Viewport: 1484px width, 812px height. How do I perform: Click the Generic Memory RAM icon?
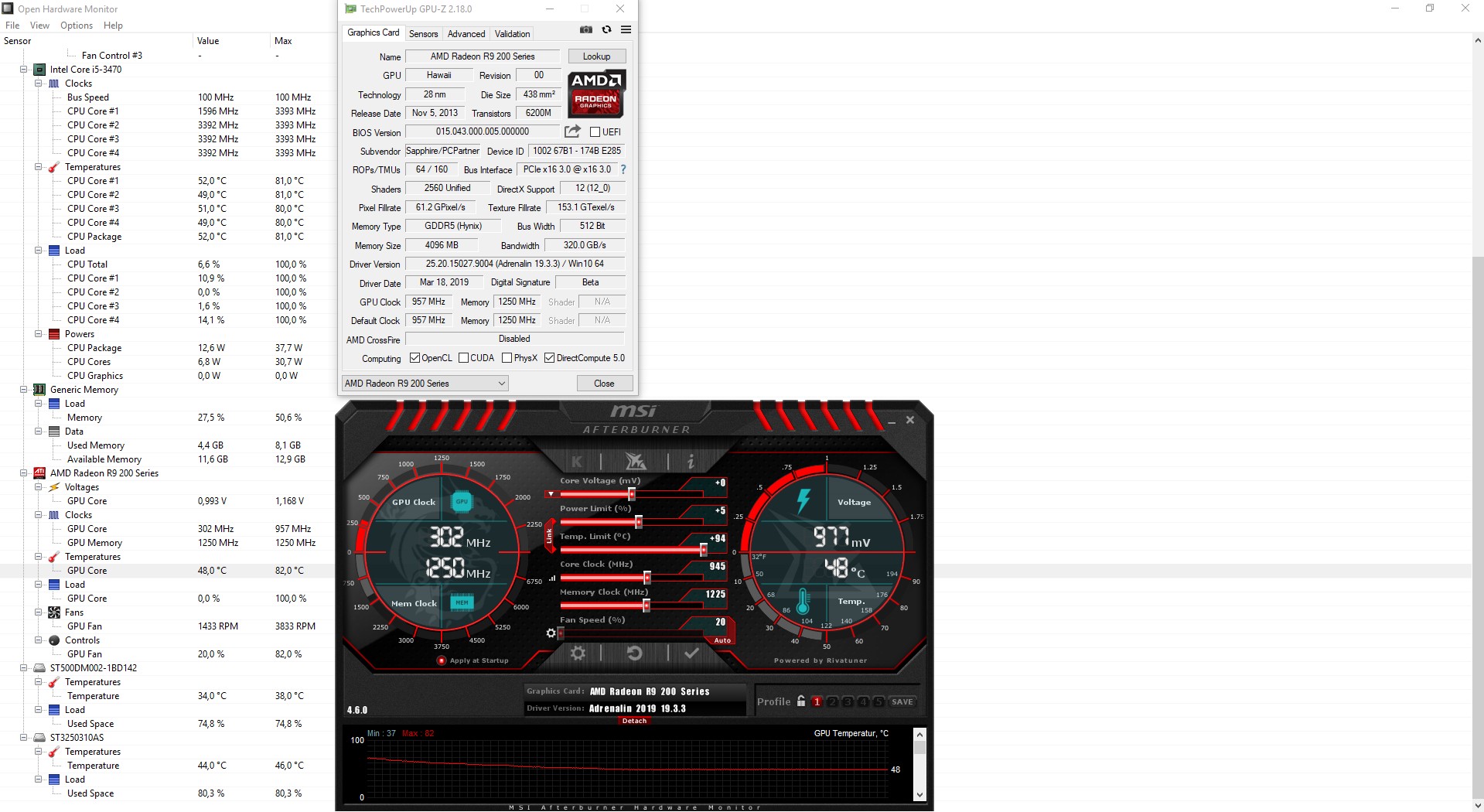pyautogui.click(x=39, y=390)
